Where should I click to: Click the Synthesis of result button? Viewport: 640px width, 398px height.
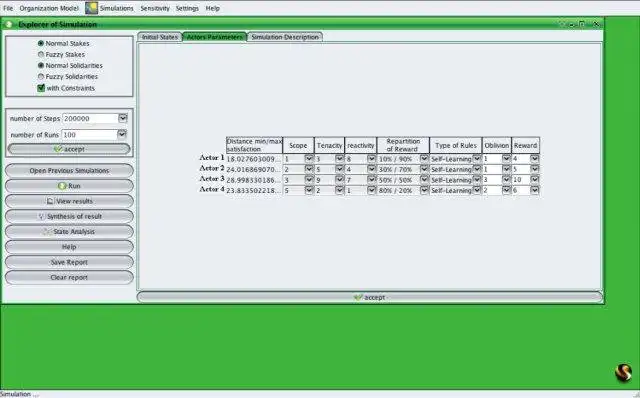(x=69, y=216)
